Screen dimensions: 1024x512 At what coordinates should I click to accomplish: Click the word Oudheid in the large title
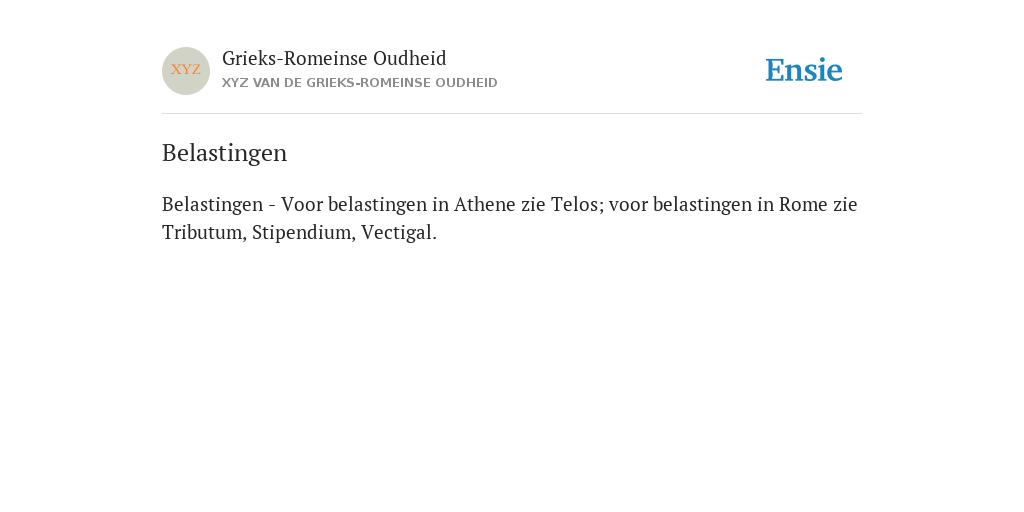pos(409,58)
